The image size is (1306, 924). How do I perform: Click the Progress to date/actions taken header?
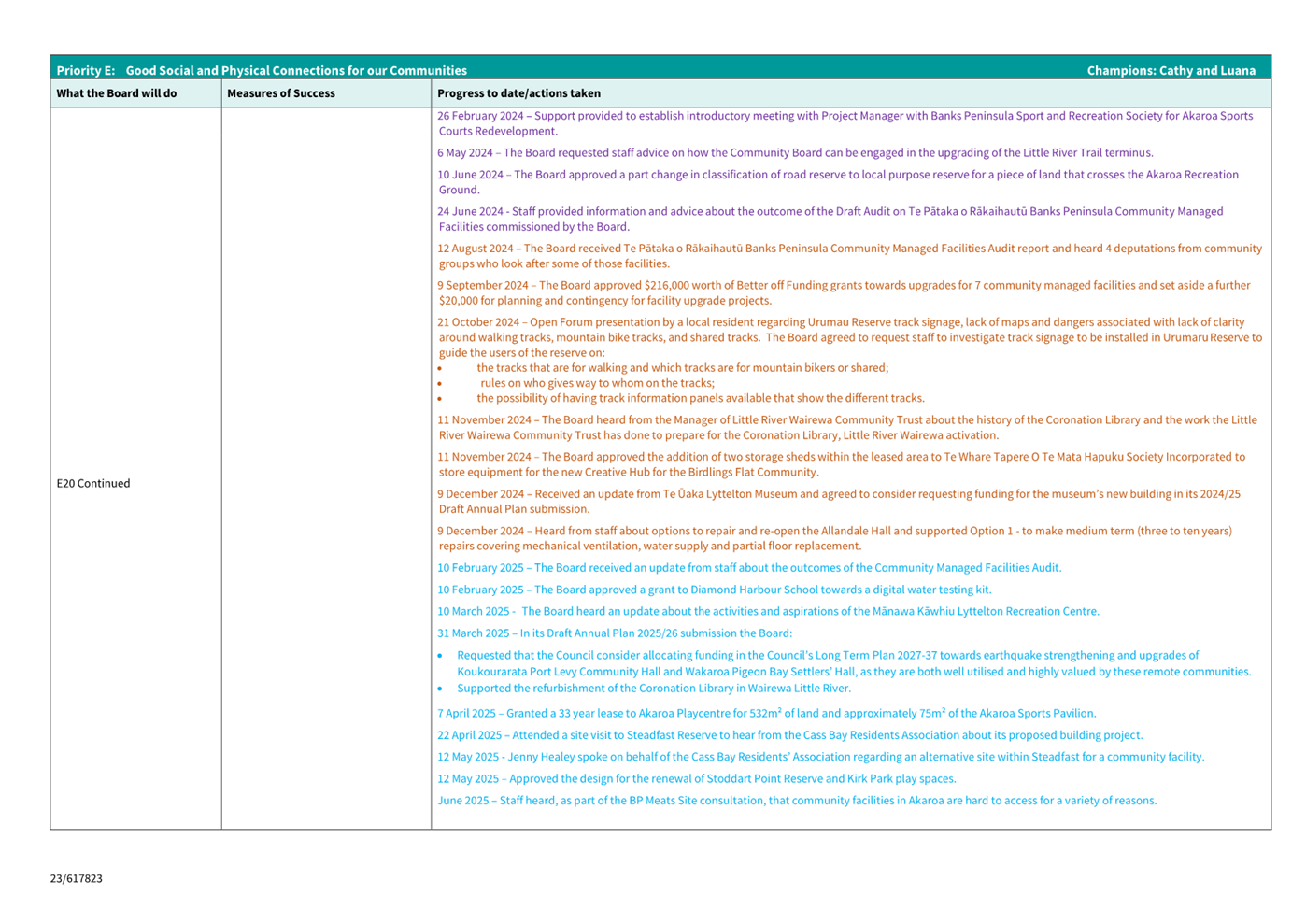point(518,93)
